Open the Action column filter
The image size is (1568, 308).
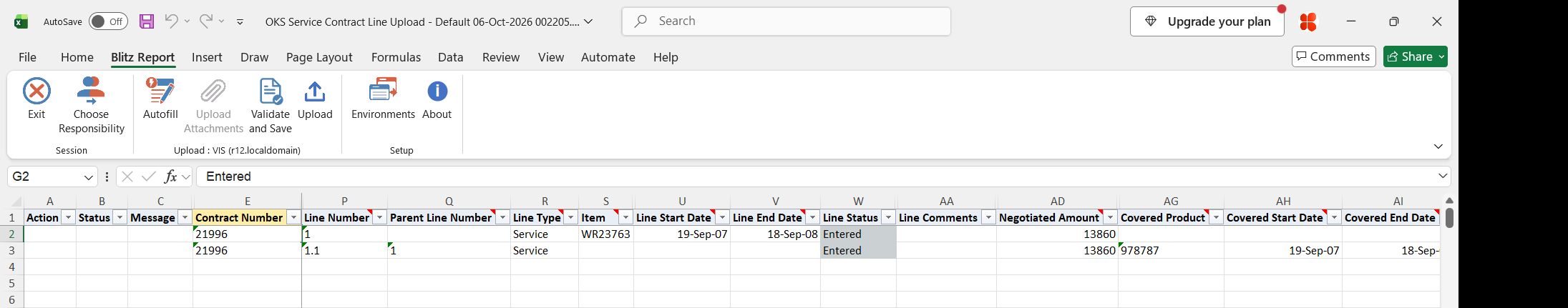point(68,217)
